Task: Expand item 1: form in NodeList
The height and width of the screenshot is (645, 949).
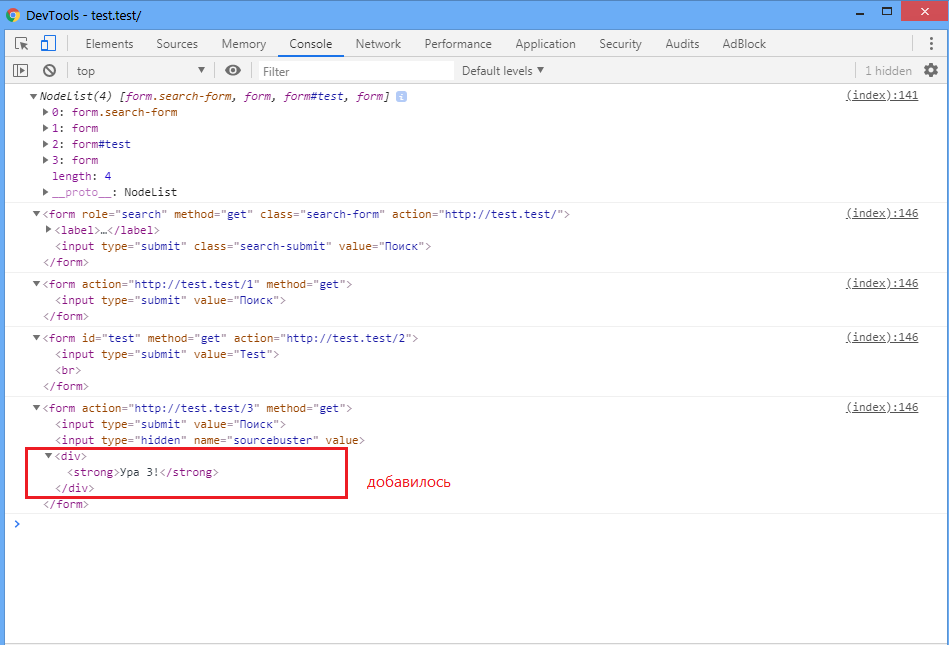Action: coord(45,128)
